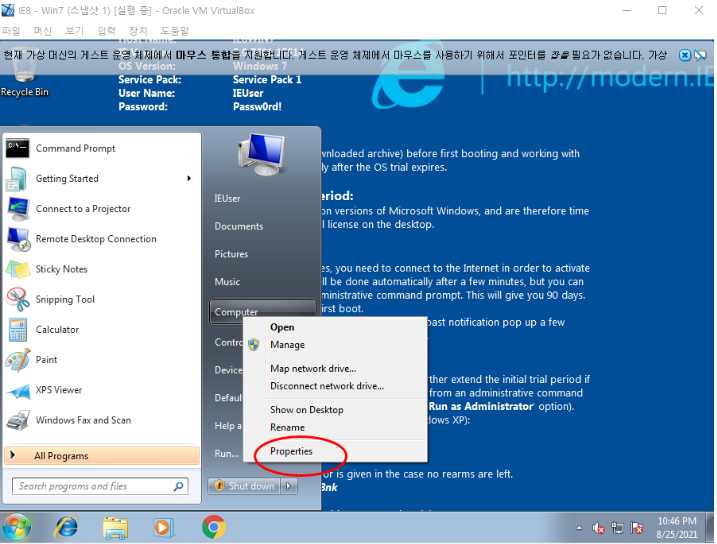The width and height of the screenshot is (717, 544).
Task: Open IEUser folder link
Action: (227, 198)
